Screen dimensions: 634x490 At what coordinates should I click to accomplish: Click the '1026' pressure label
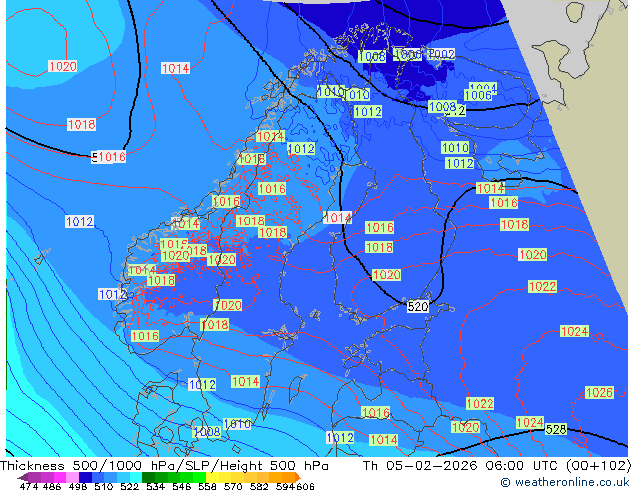pos(600,392)
